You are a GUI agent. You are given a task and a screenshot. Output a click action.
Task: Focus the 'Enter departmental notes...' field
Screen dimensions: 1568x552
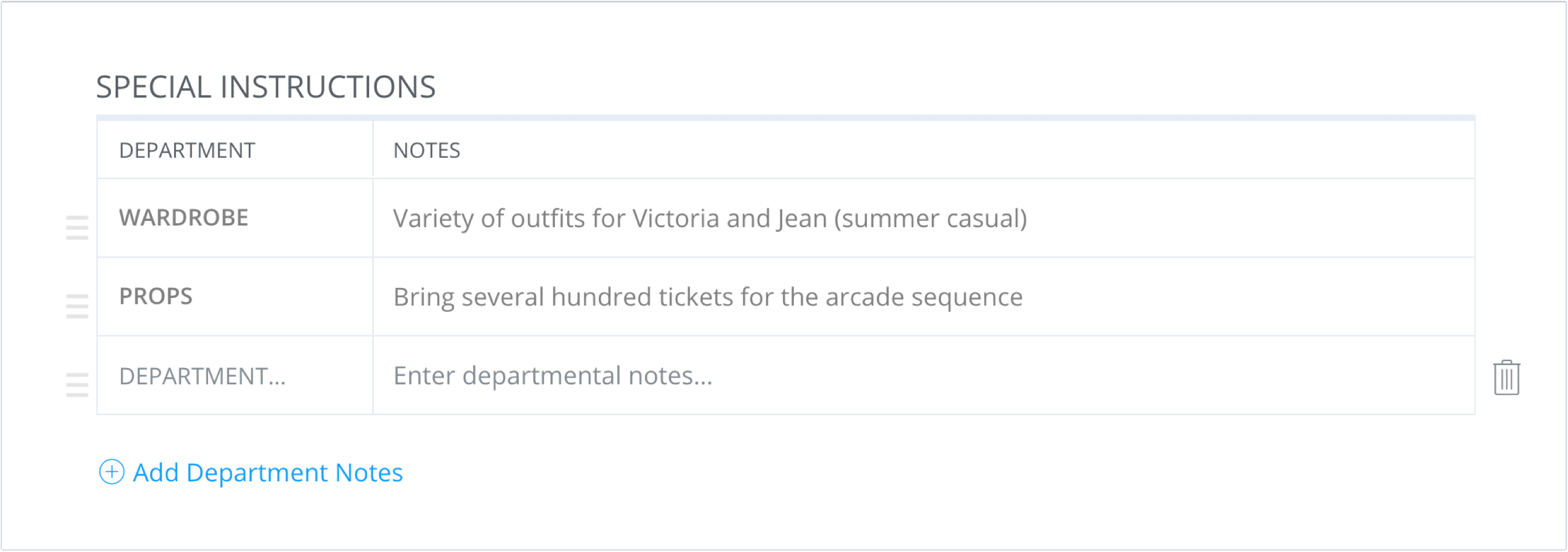[924, 376]
